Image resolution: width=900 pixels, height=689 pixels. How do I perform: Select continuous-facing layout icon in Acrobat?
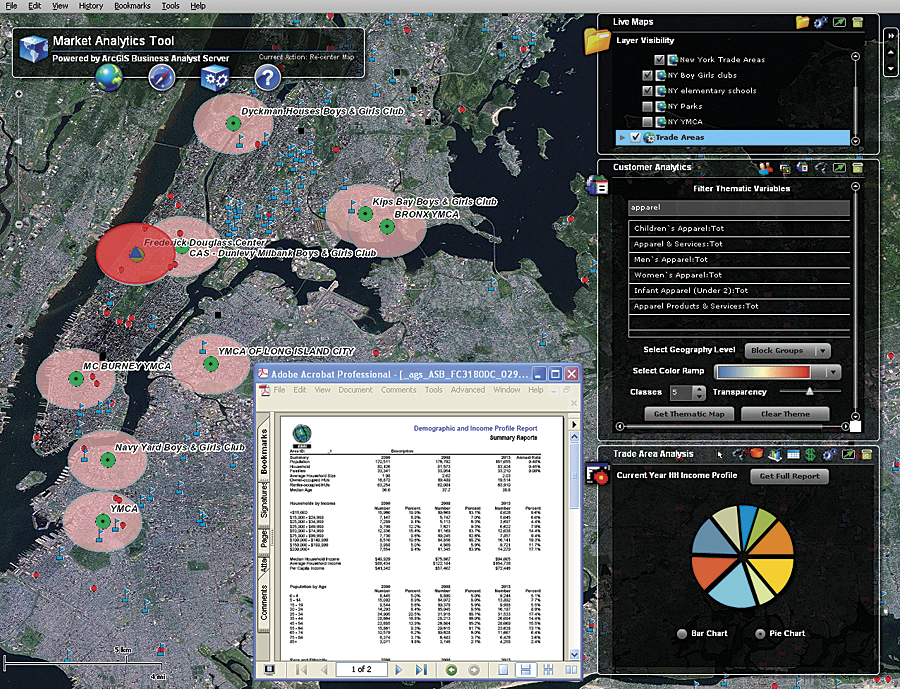(x=548, y=669)
